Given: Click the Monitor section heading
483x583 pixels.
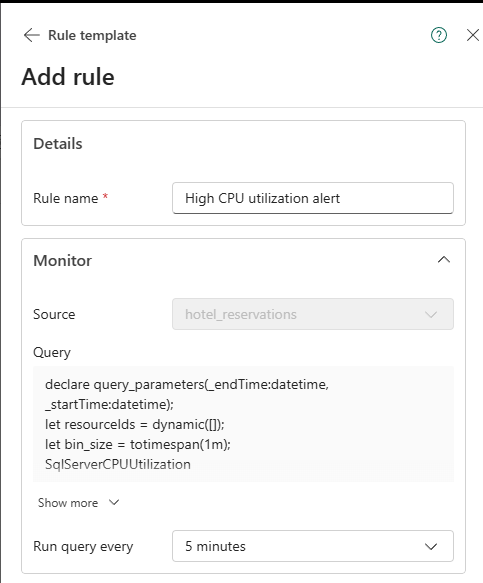Looking at the screenshot, I should click(62, 261).
